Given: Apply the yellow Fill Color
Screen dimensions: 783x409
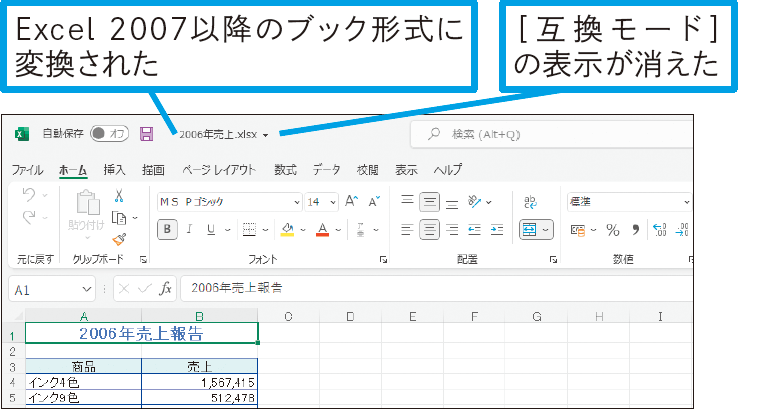Looking at the screenshot, I should pyautogui.click(x=287, y=229).
